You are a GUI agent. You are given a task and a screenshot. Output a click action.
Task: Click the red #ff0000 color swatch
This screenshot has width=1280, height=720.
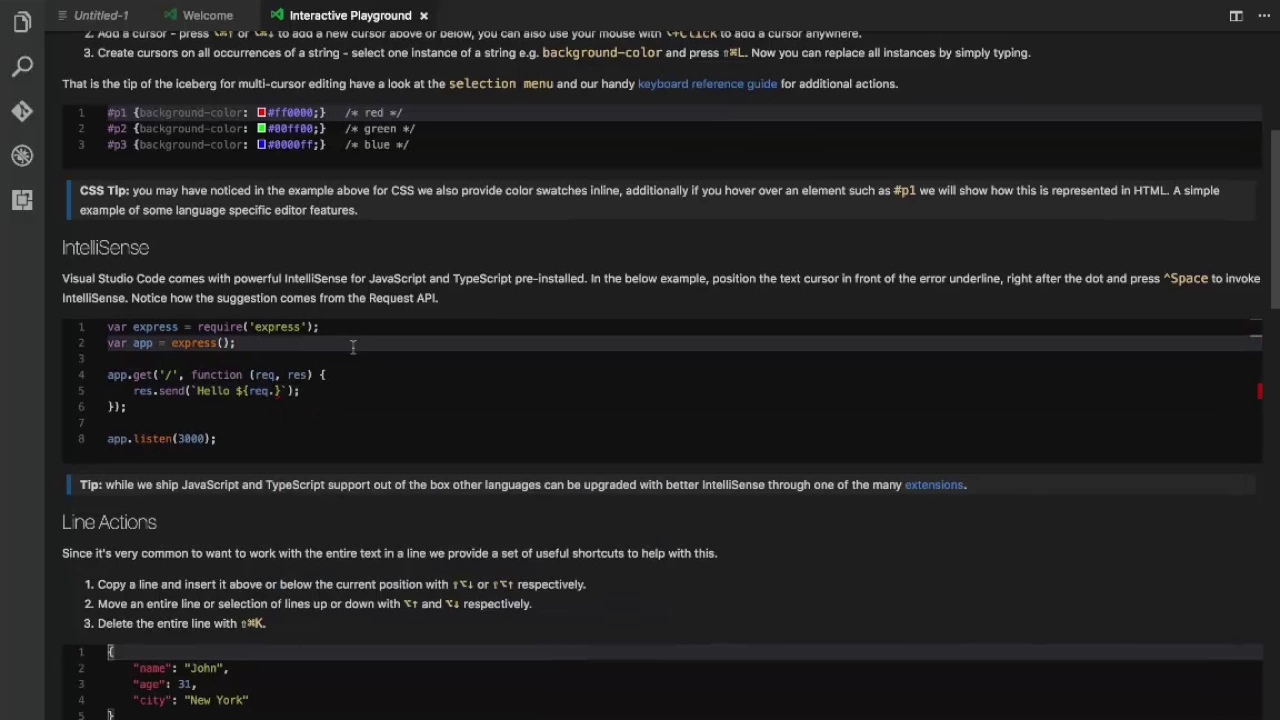262,113
